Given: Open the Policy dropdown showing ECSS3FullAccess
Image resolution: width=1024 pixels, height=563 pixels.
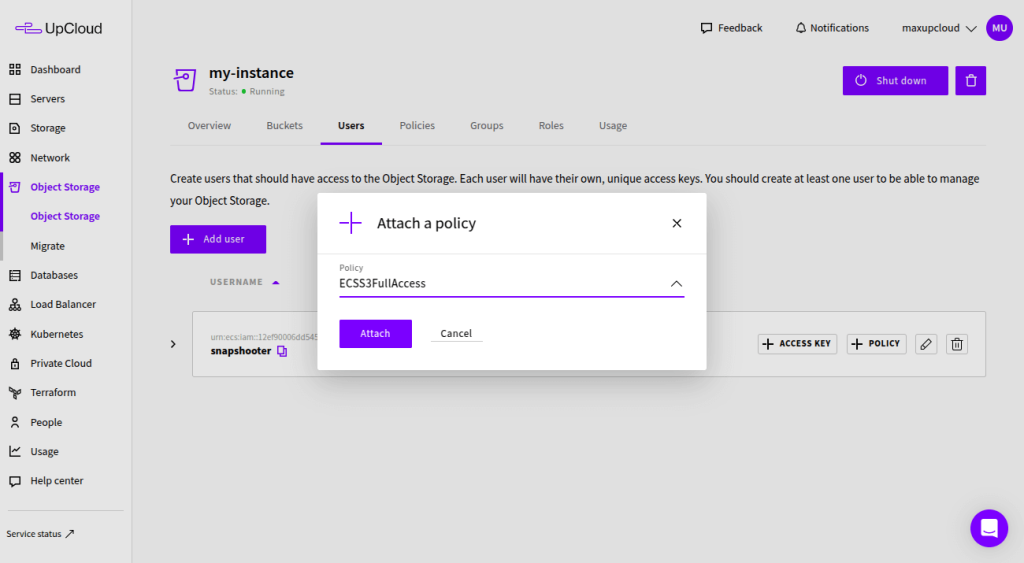Looking at the screenshot, I should [511, 283].
